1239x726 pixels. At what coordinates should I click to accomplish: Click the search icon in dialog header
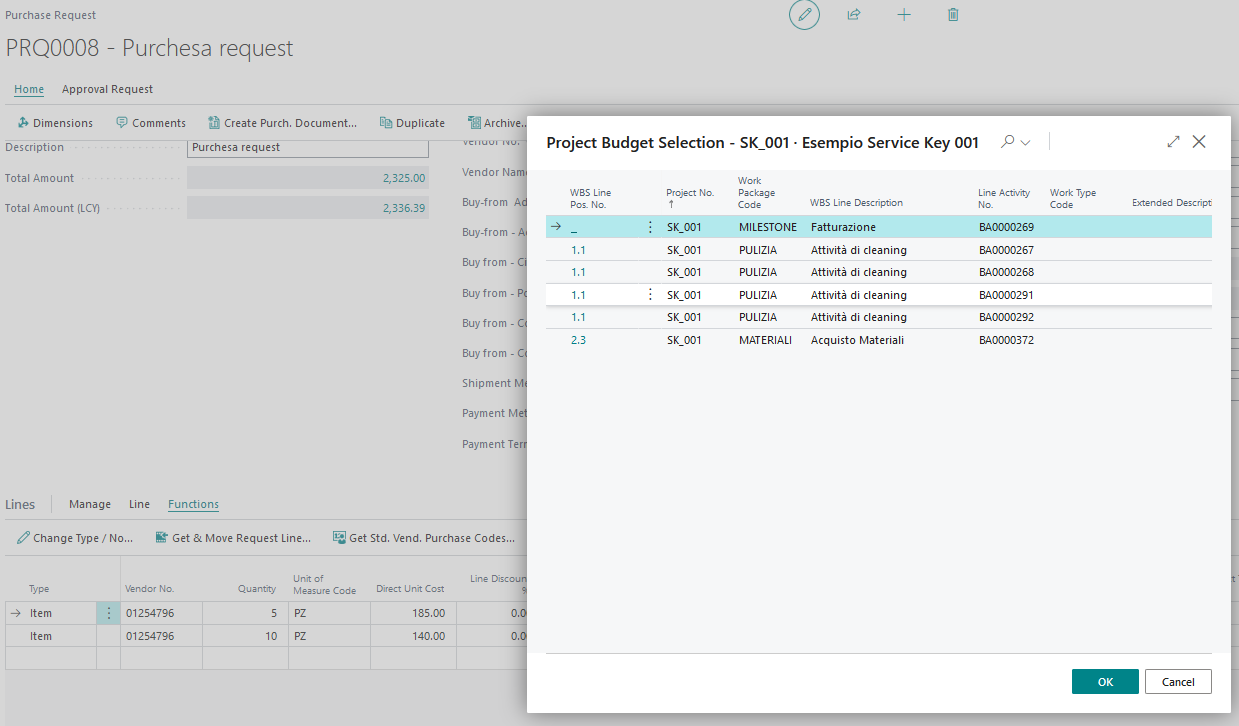(x=1008, y=142)
